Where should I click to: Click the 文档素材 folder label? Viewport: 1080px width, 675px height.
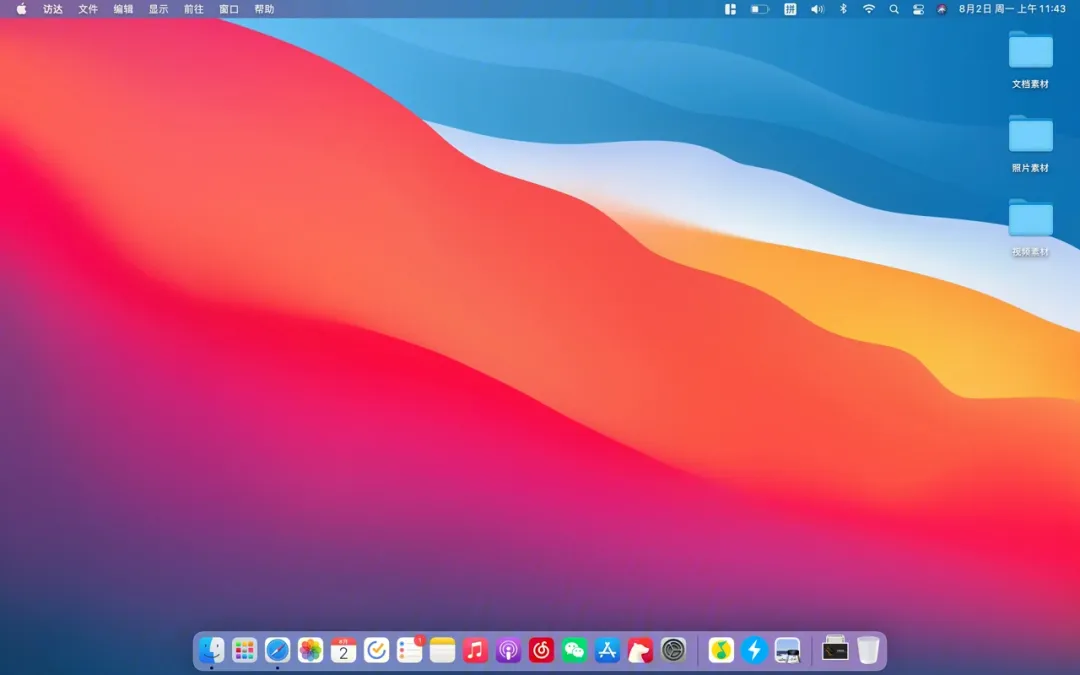[x=1030, y=84]
